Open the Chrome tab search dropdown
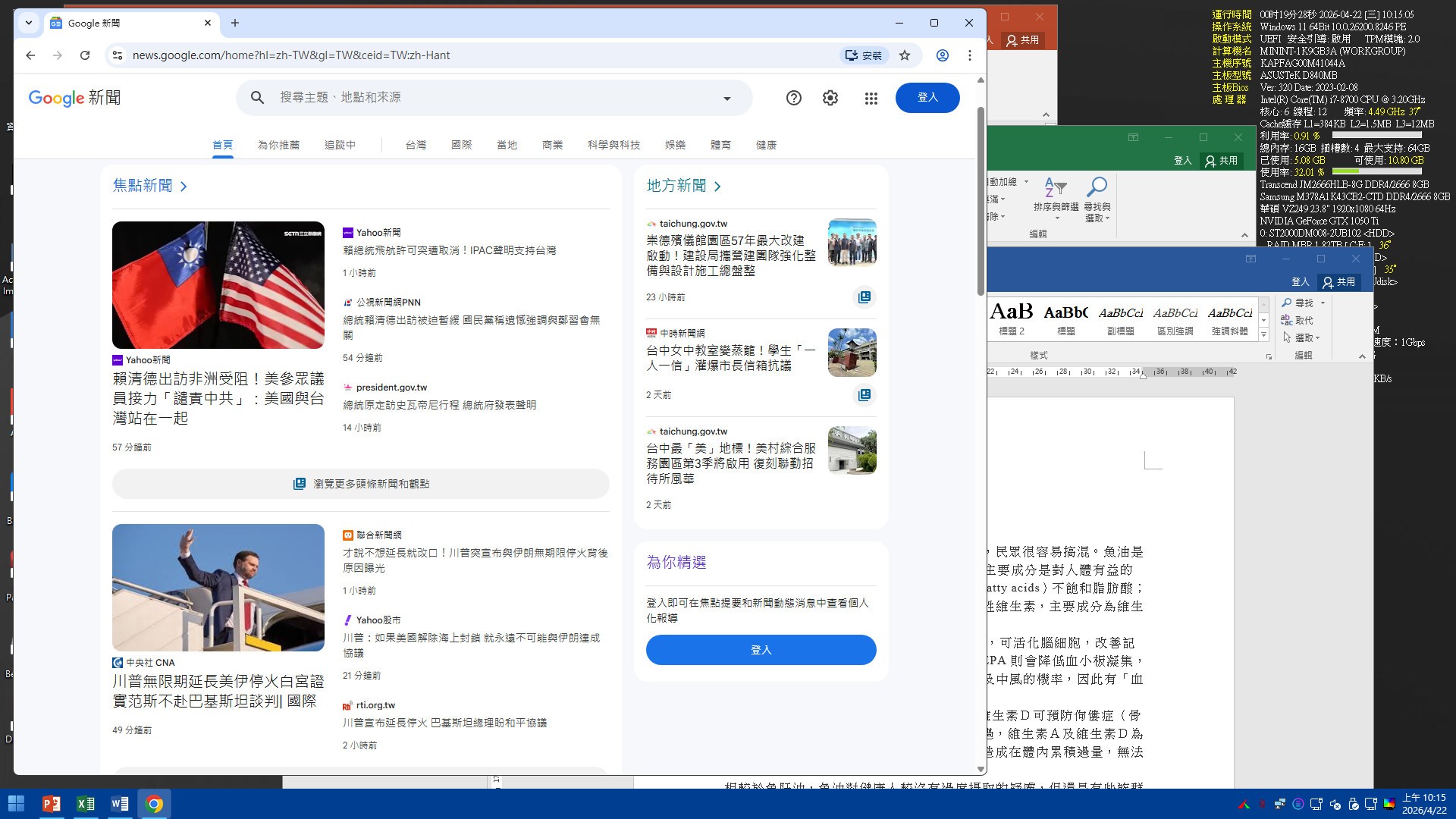Viewport: 1456px width, 819px height. pyautogui.click(x=29, y=23)
